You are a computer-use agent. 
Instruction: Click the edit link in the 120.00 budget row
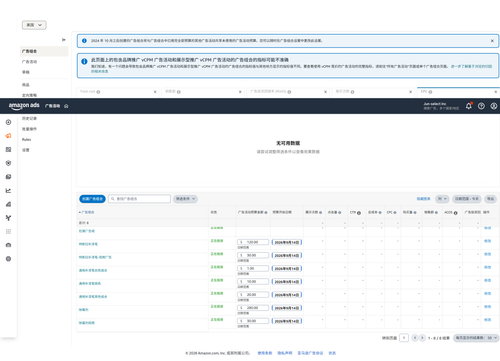tap(487, 241)
